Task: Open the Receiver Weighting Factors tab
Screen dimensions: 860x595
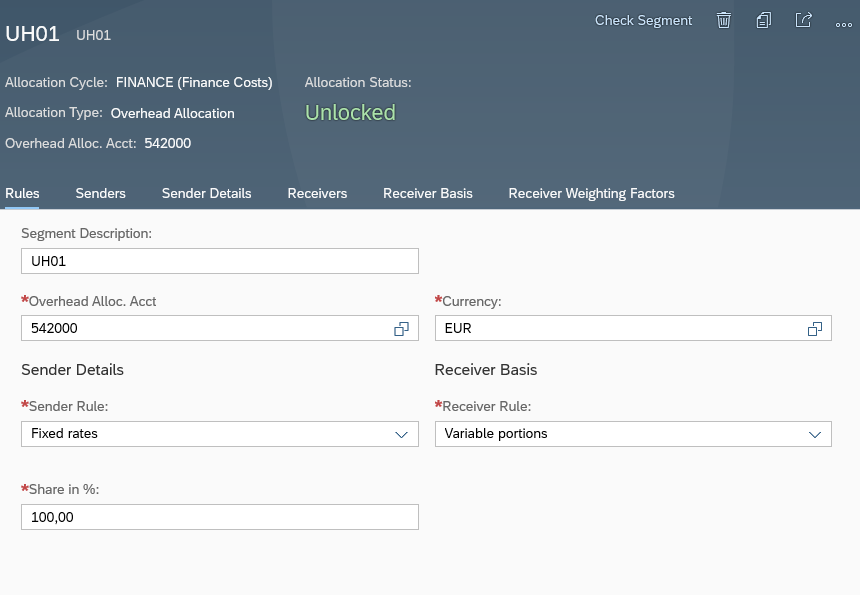Action: click(591, 193)
